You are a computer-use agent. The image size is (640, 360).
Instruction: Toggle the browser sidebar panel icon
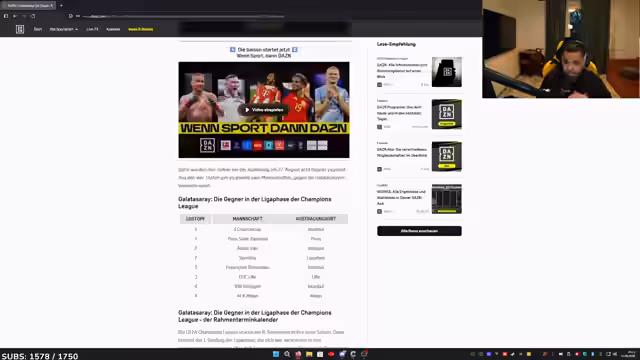6,16
